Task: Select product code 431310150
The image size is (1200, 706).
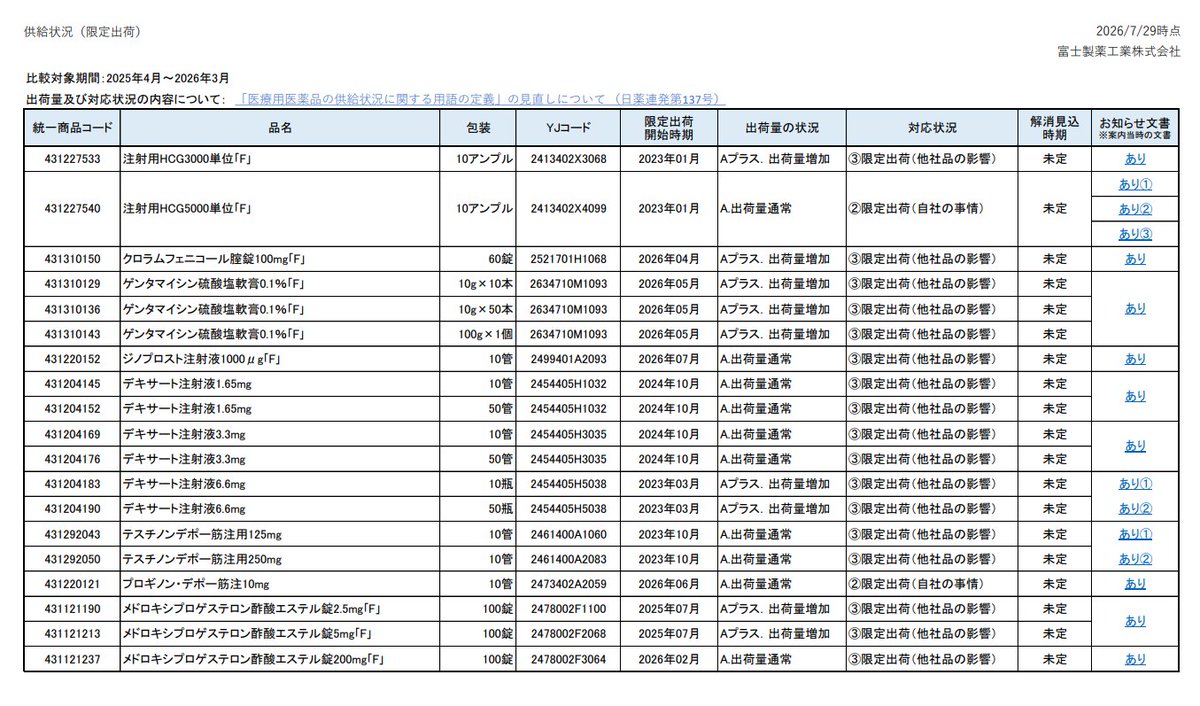Action: click(x=72, y=259)
